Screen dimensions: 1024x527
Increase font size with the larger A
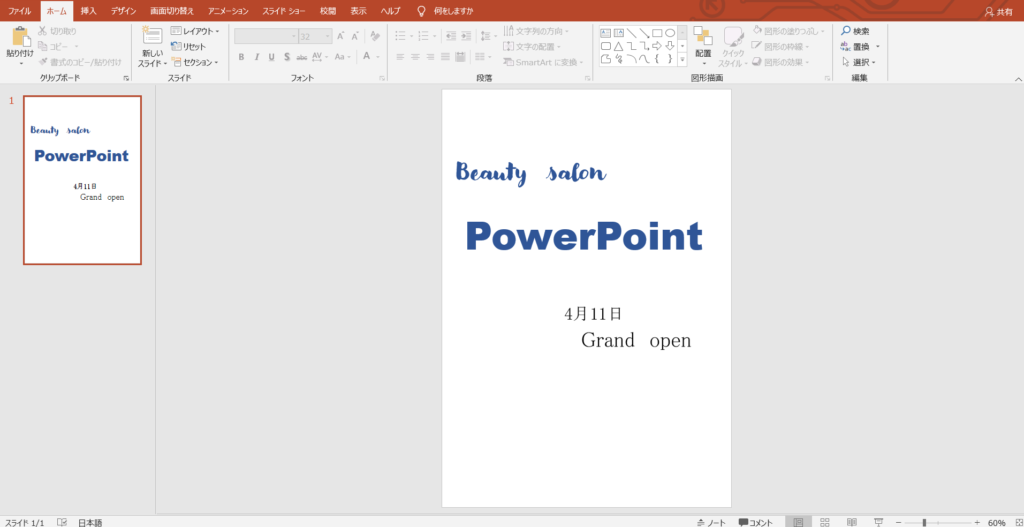(340, 37)
